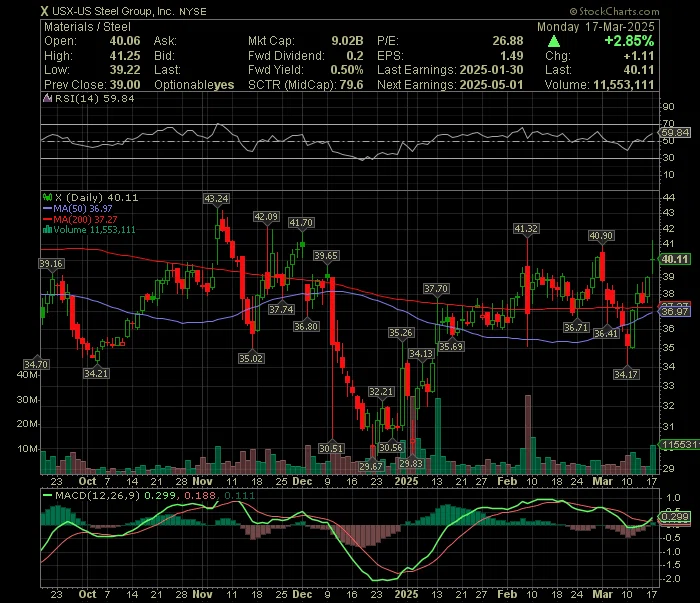Click the 36.80 price label
The width and height of the screenshot is (700, 603).
(x=306, y=327)
